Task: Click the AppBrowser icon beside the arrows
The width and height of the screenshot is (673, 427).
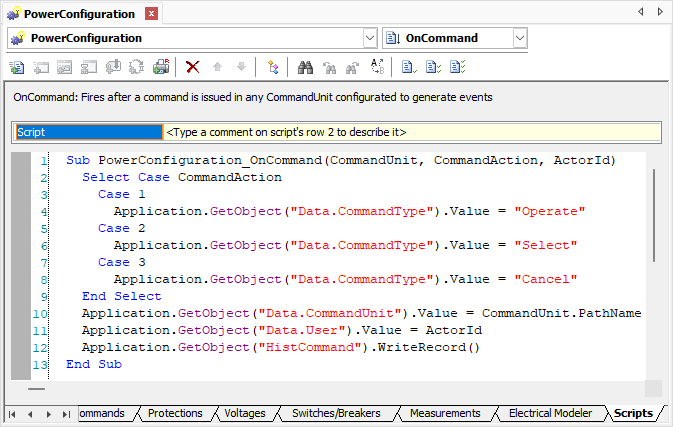Action: [x=272, y=67]
